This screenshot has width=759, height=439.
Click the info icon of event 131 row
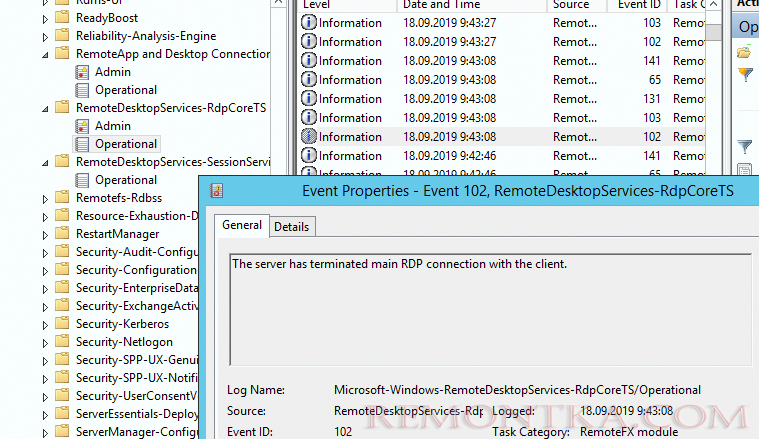309,98
